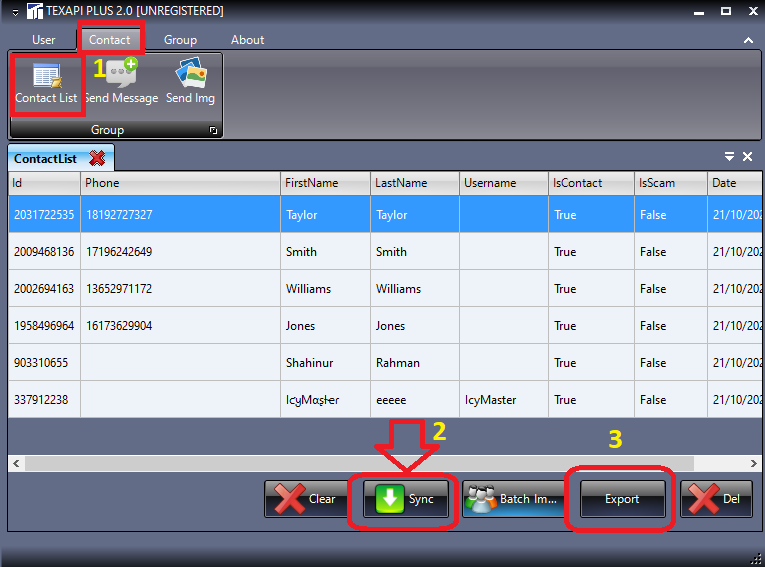The height and width of the screenshot is (567, 765).
Task: Click the Export button
Action: click(622, 499)
